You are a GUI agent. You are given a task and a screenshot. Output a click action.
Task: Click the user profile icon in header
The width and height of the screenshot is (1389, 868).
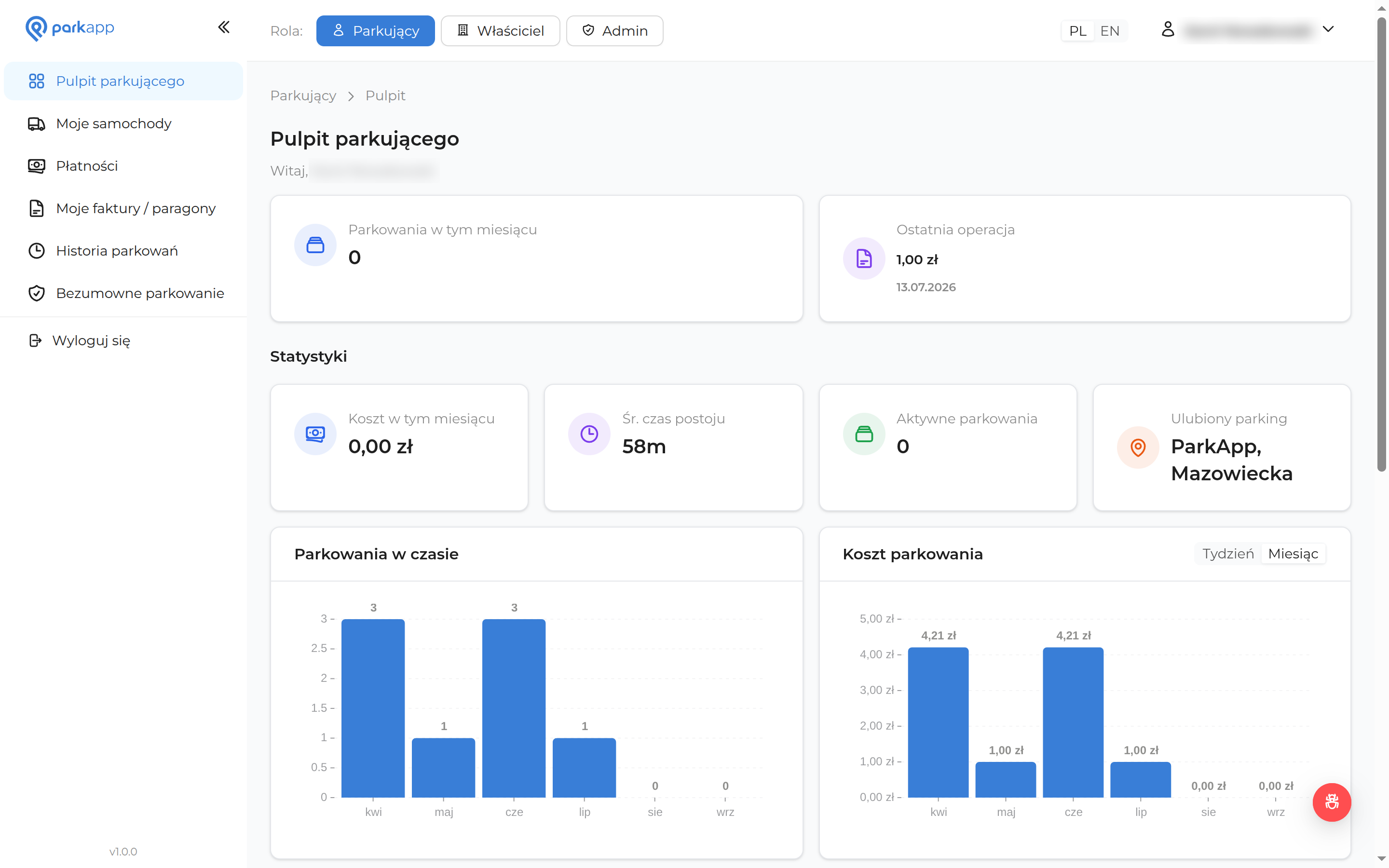click(1168, 29)
